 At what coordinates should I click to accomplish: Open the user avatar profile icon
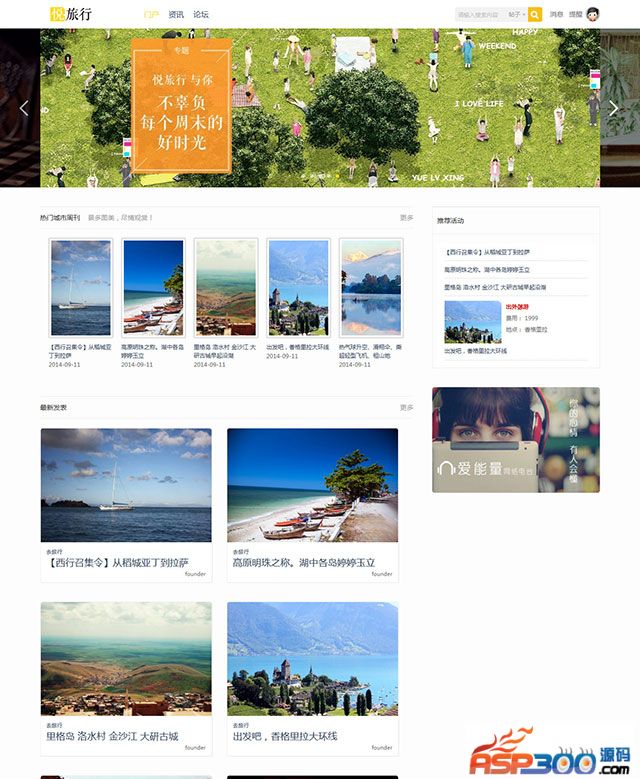592,14
